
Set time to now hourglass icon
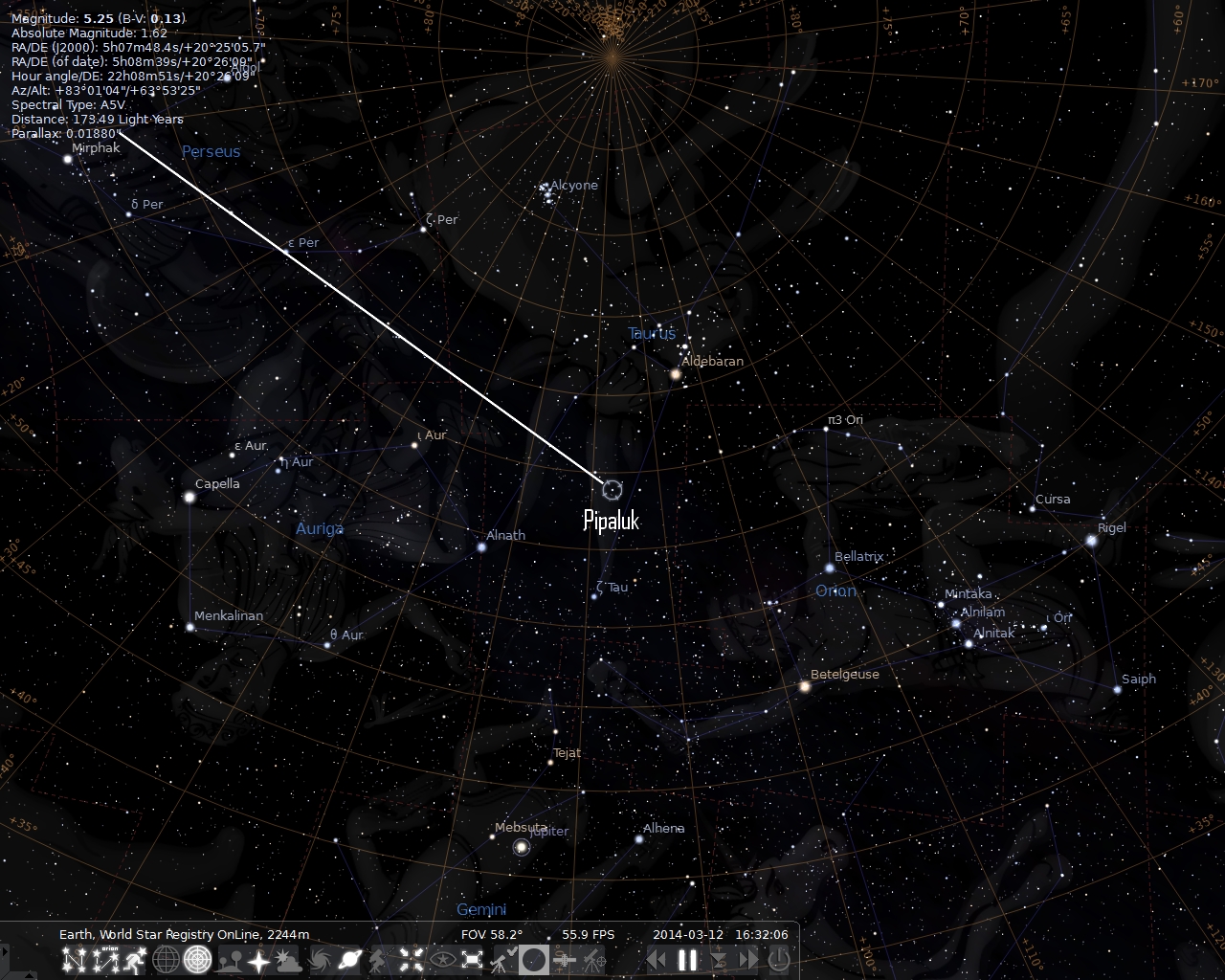coord(718,959)
